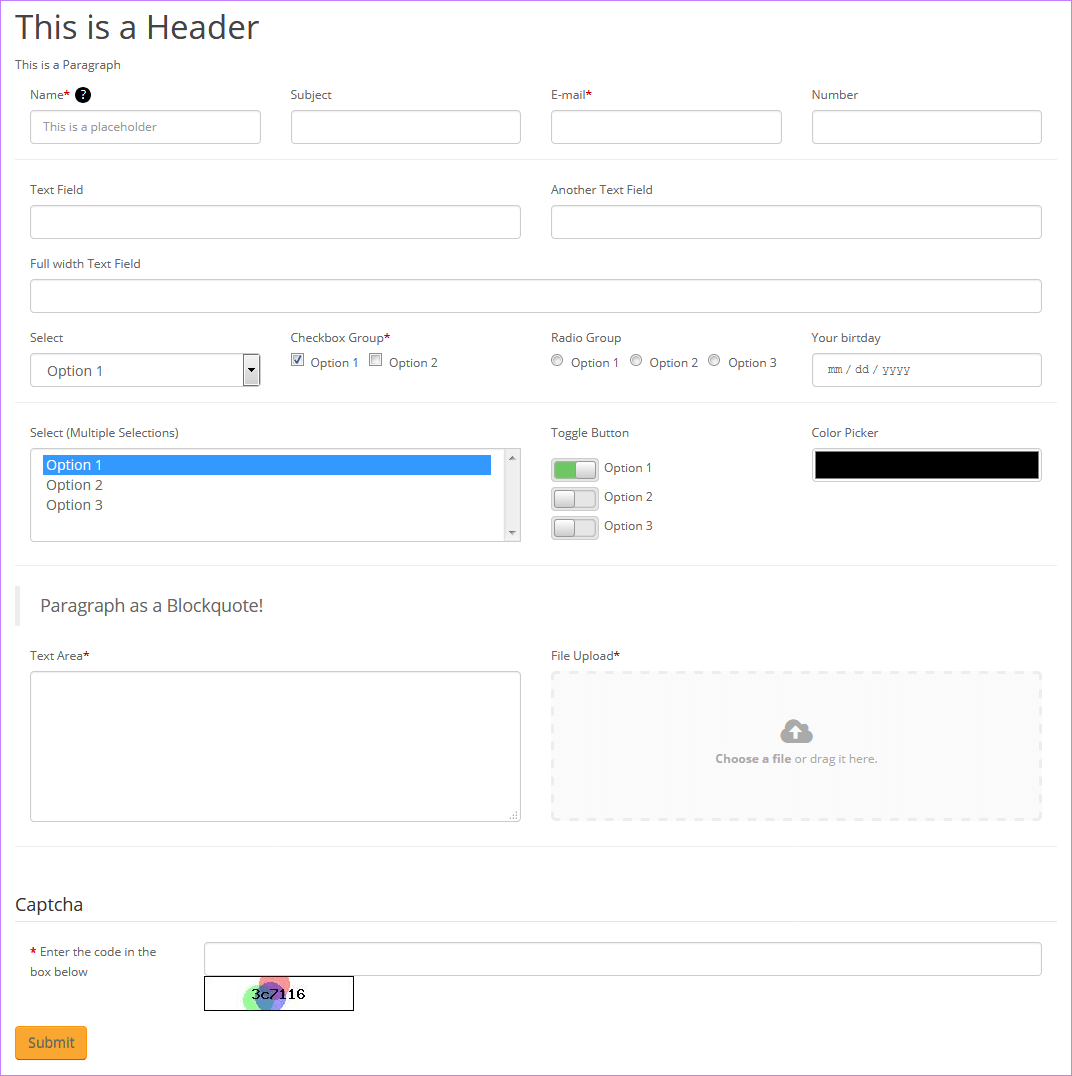Click the Text Area resize grip
The width and height of the screenshot is (1072, 1076).
coord(513,815)
